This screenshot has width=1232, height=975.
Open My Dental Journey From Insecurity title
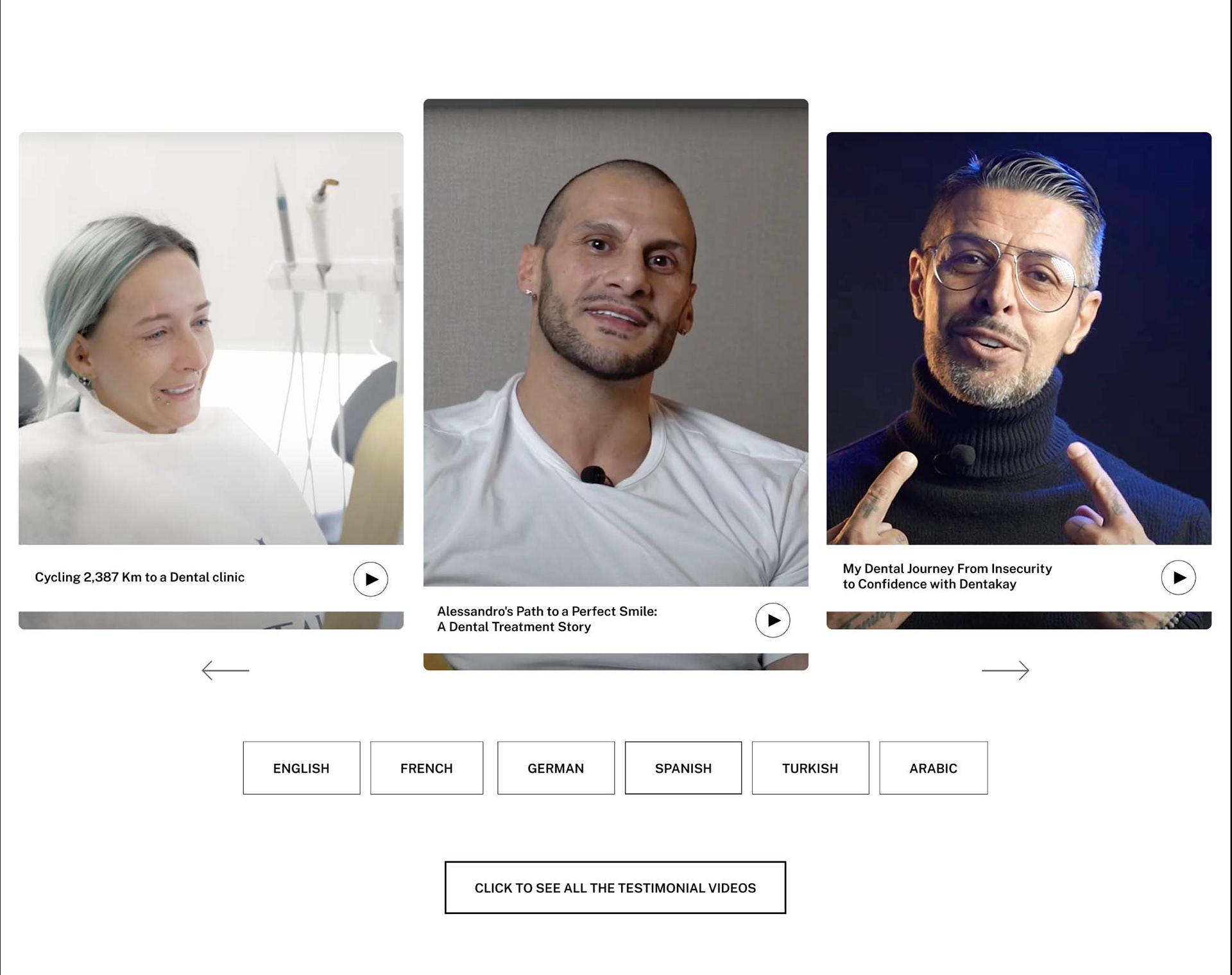[x=947, y=576]
